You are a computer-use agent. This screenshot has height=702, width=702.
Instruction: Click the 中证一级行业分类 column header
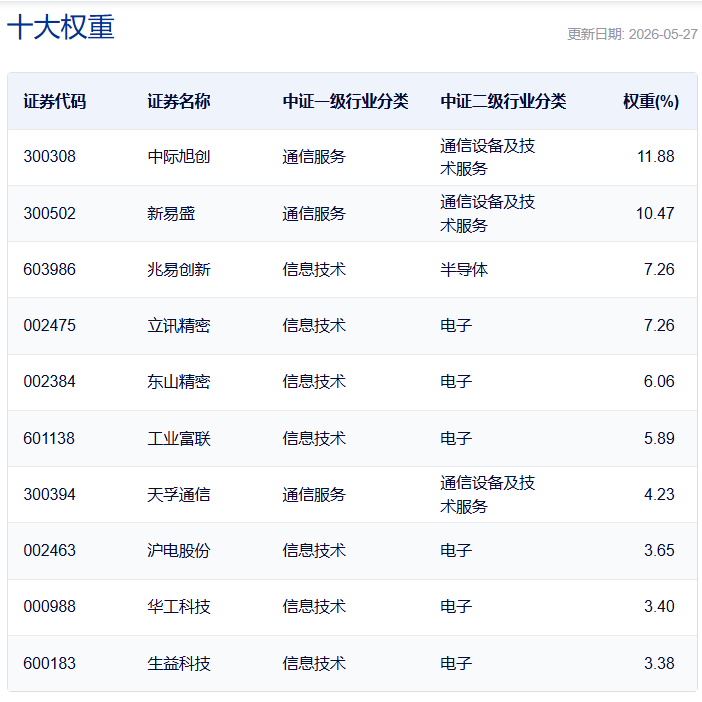(345, 101)
